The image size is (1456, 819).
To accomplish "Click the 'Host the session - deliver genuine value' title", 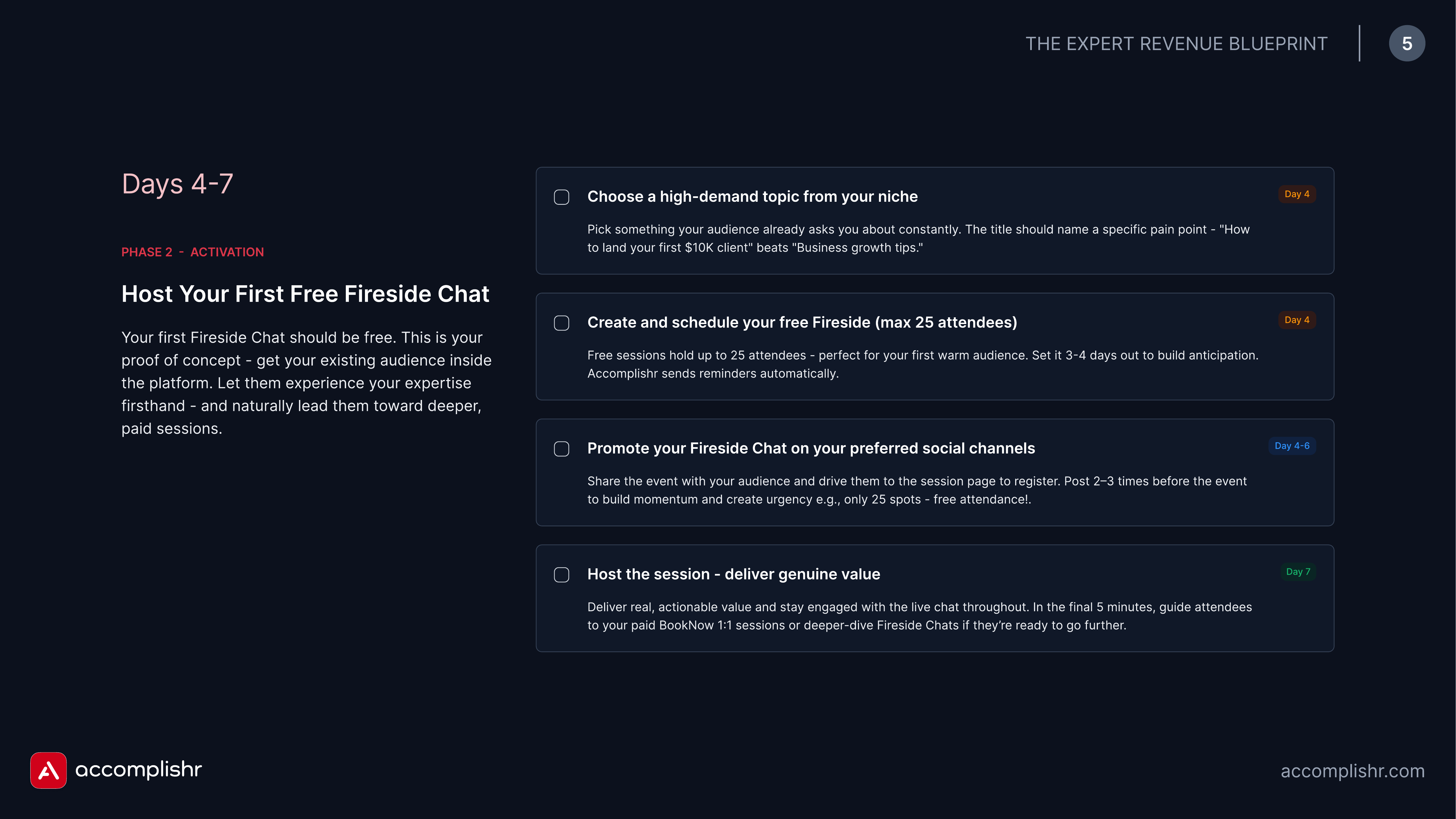I will pyautogui.click(x=734, y=574).
